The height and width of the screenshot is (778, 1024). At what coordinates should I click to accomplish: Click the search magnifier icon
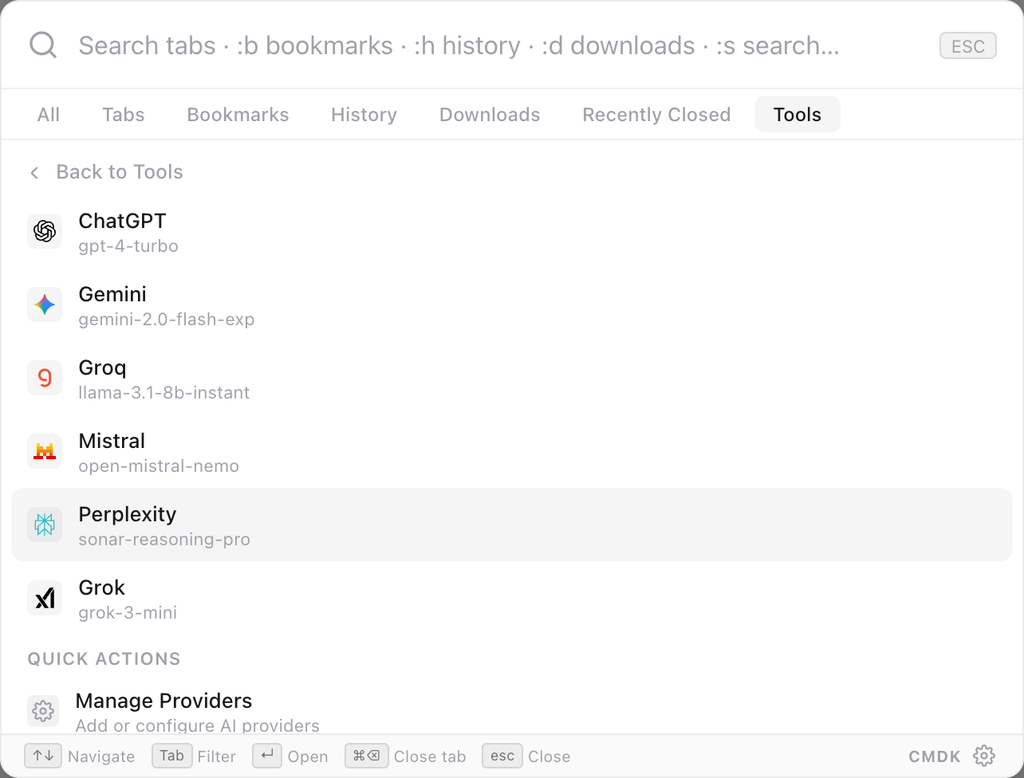click(x=43, y=45)
